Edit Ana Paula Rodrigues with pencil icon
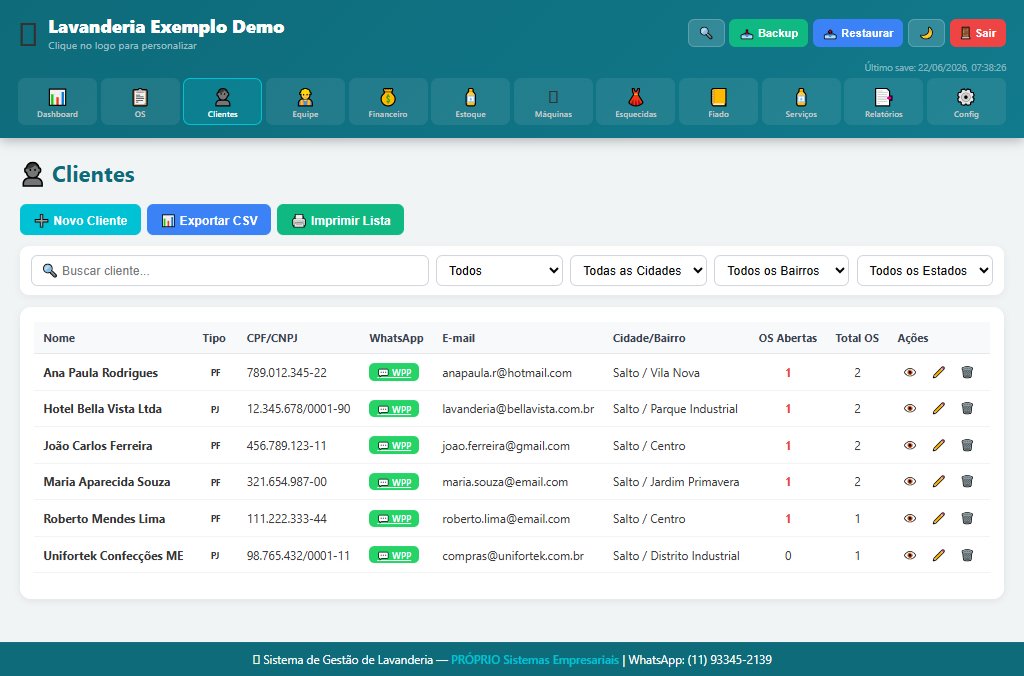This screenshot has height=676, width=1024. click(x=938, y=372)
